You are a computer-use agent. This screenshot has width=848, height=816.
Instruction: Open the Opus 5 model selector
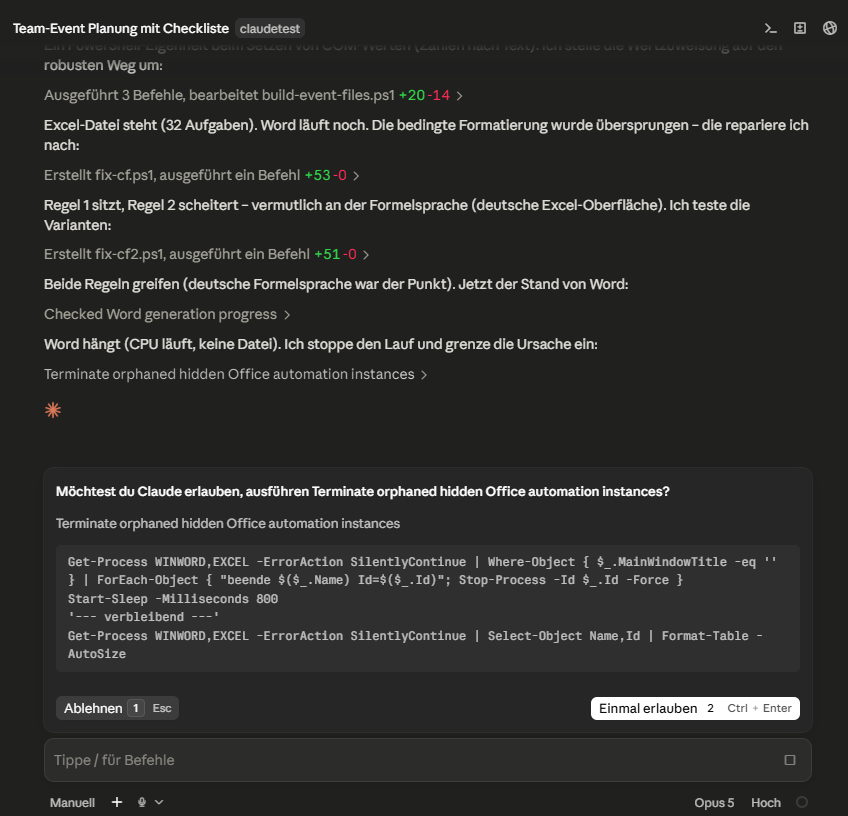tap(714, 802)
